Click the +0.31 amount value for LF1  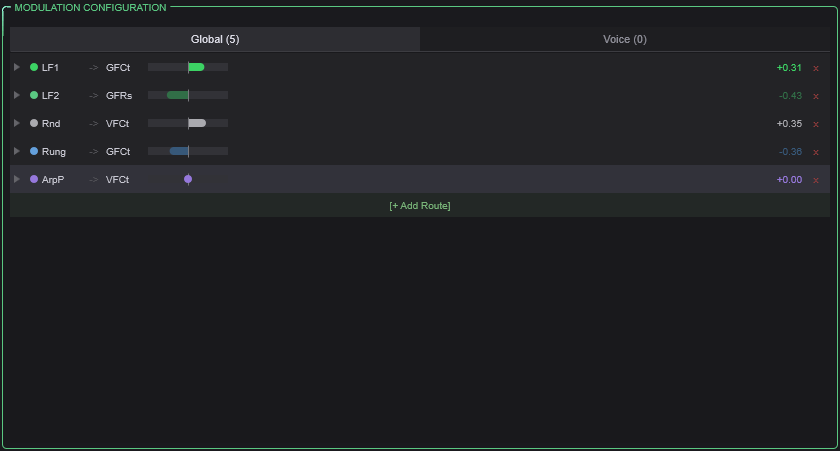789,67
